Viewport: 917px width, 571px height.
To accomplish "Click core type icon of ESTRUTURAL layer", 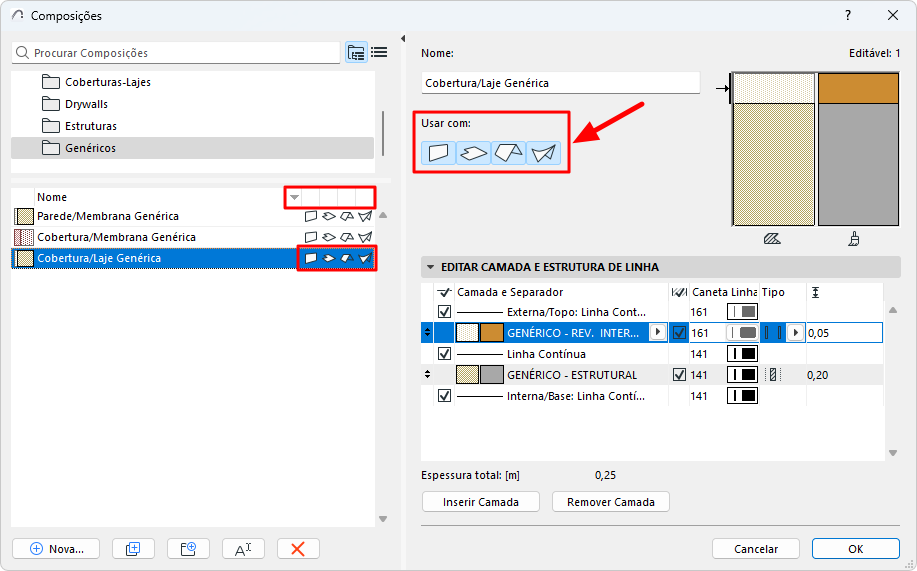I will click(773, 375).
